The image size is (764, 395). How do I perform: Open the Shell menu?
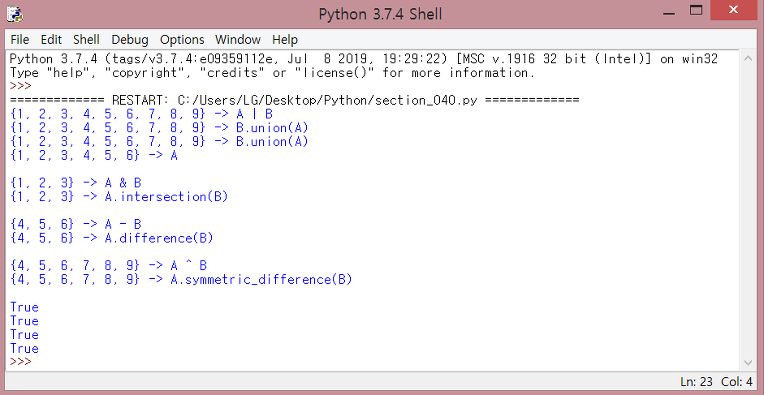[x=86, y=40]
